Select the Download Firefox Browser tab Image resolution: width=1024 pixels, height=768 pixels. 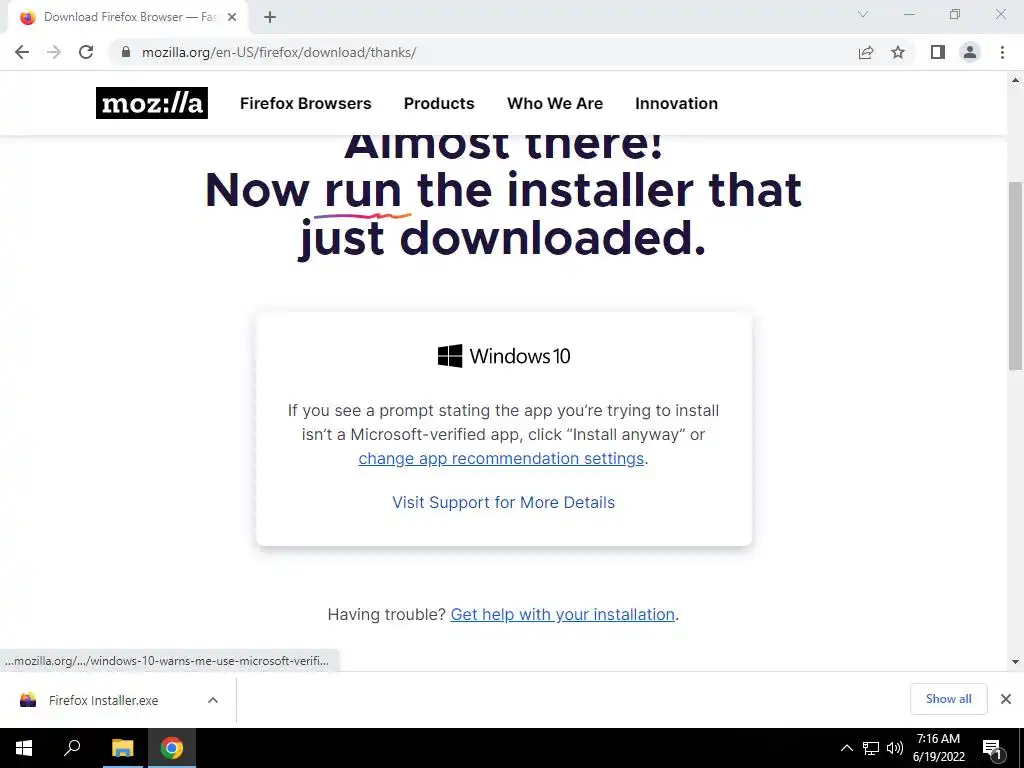128,18
